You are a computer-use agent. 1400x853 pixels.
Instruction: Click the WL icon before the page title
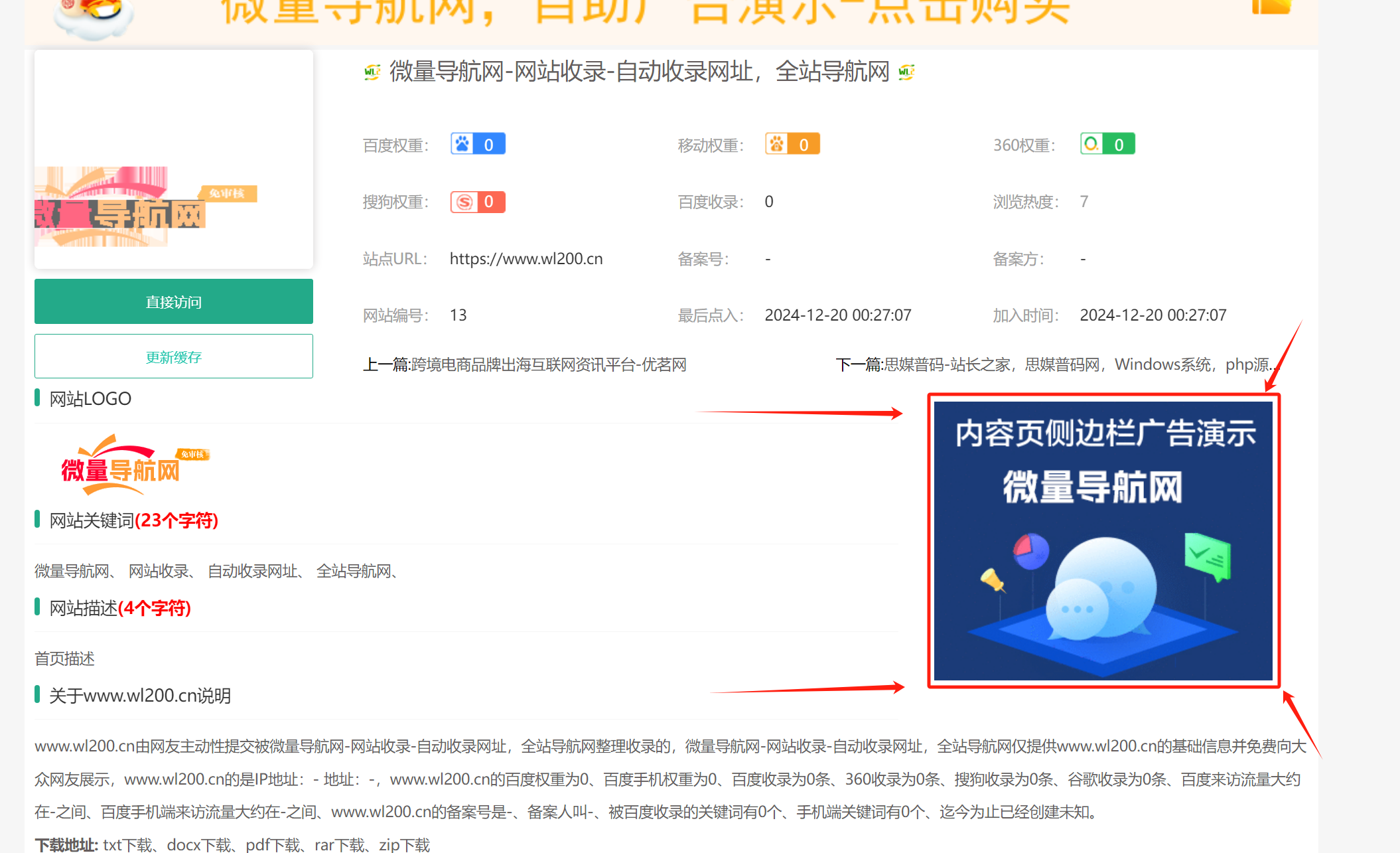tap(372, 72)
